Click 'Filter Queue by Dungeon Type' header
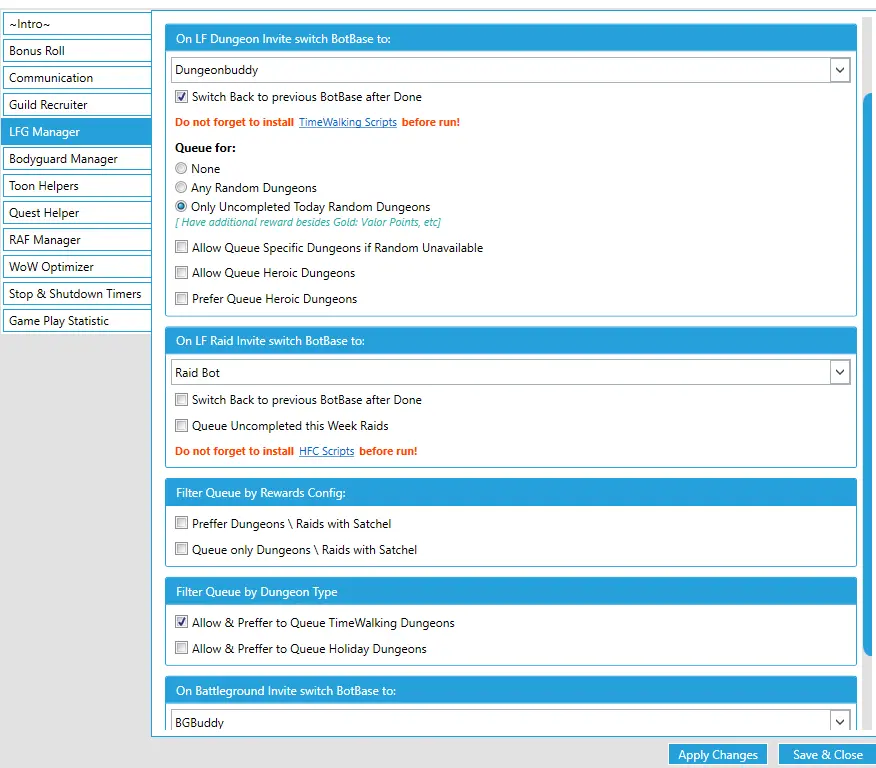 511,591
